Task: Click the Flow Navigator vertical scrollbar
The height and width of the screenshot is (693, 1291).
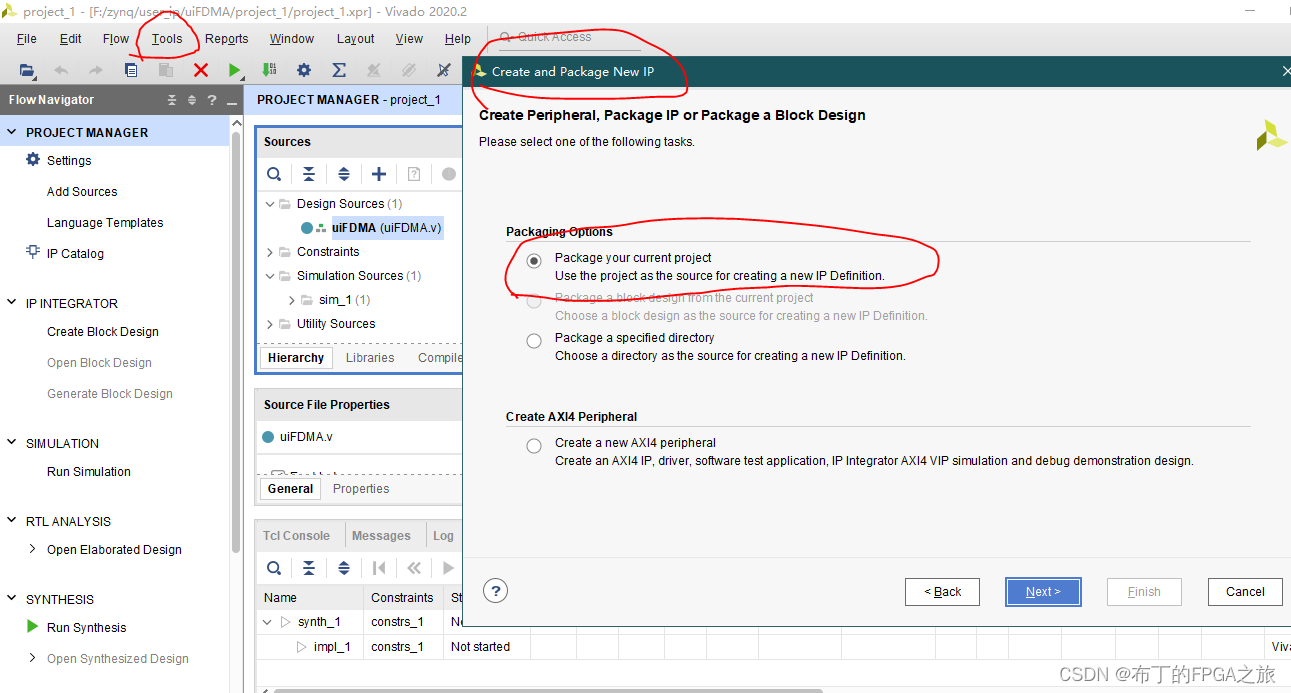Action: coord(236,340)
